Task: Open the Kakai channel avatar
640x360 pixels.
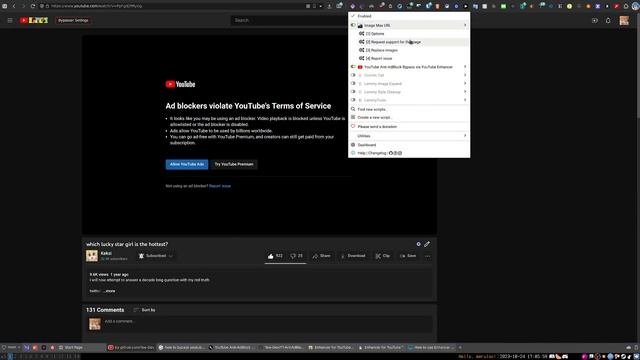Action: [92, 256]
